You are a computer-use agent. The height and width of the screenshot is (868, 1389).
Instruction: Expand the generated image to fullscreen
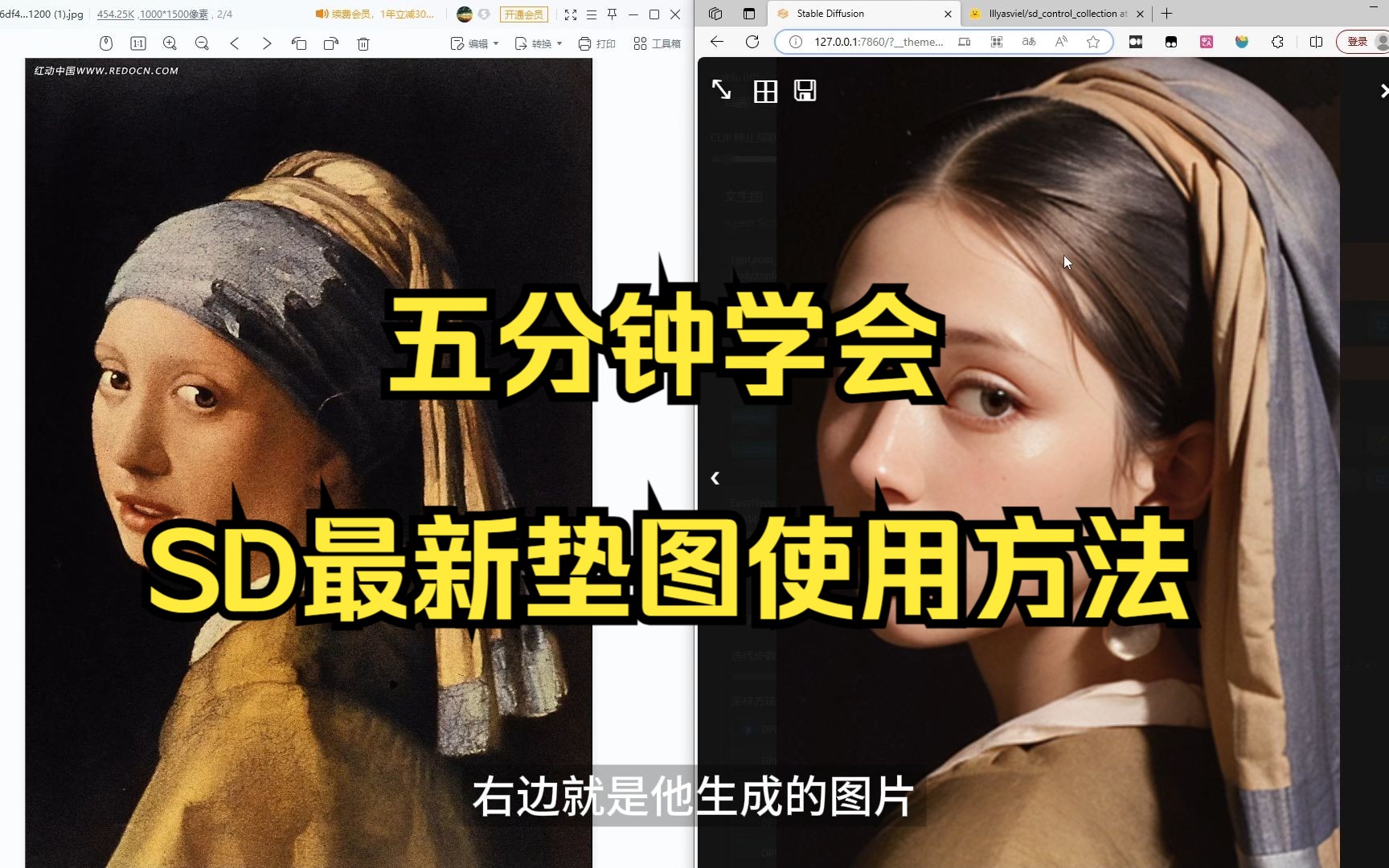click(723, 91)
